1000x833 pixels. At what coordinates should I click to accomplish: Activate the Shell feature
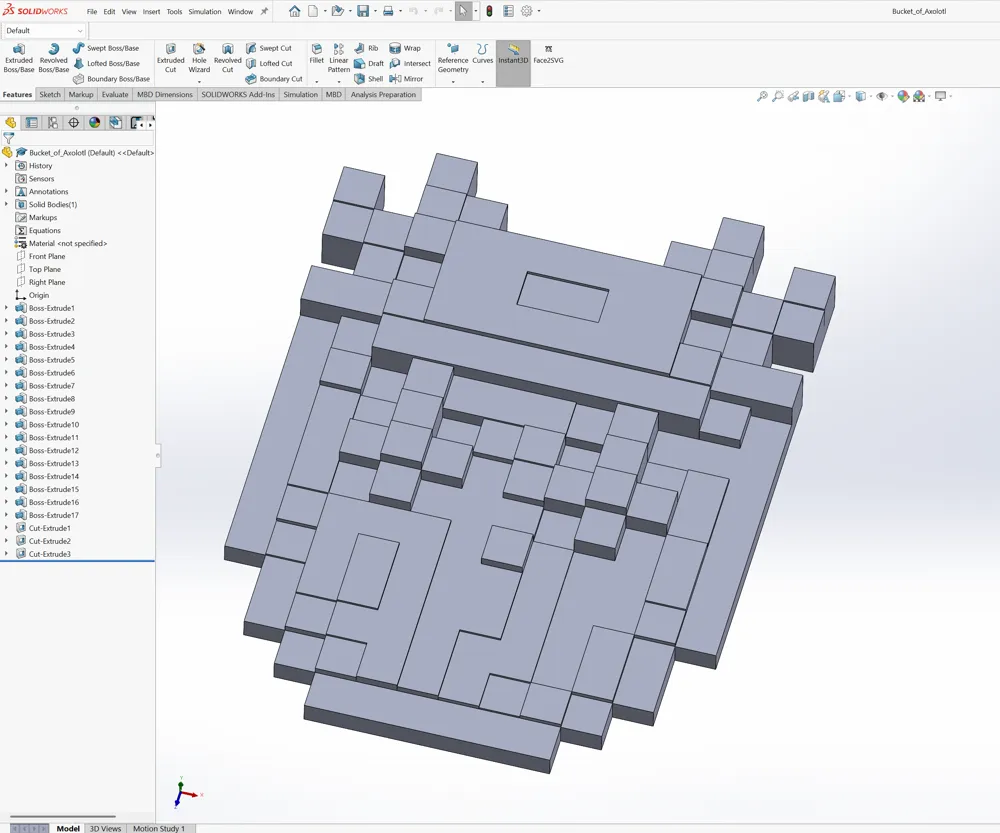[368, 79]
